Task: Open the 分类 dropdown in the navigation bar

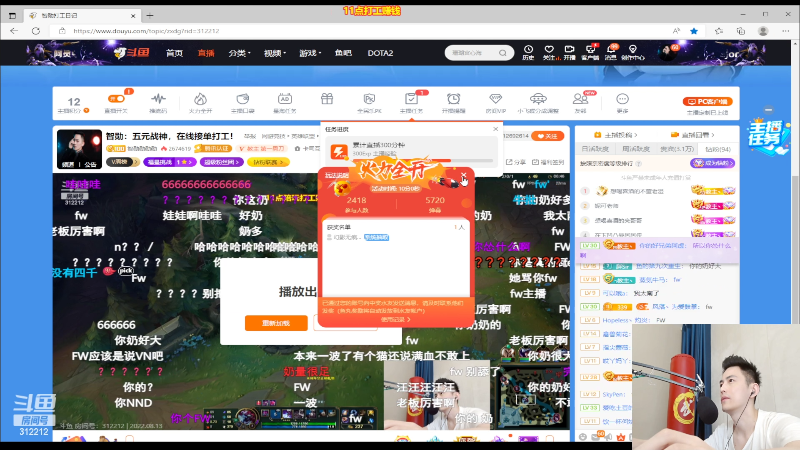Action: tap(240, 53)
